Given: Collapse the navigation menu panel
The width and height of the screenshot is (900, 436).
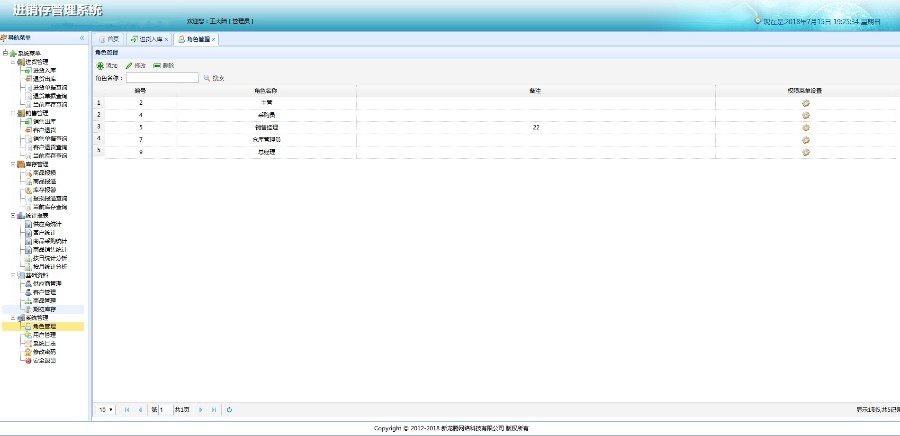Looking at the screenshot, I should click(x=82, y=38).
